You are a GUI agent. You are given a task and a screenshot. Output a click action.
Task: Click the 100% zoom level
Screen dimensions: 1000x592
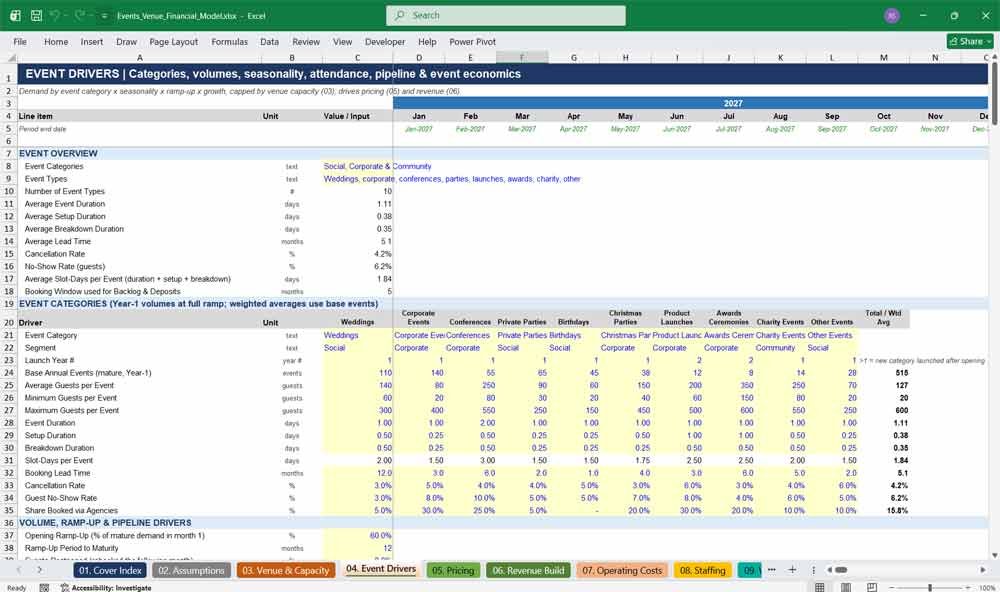tap(987, 588)
